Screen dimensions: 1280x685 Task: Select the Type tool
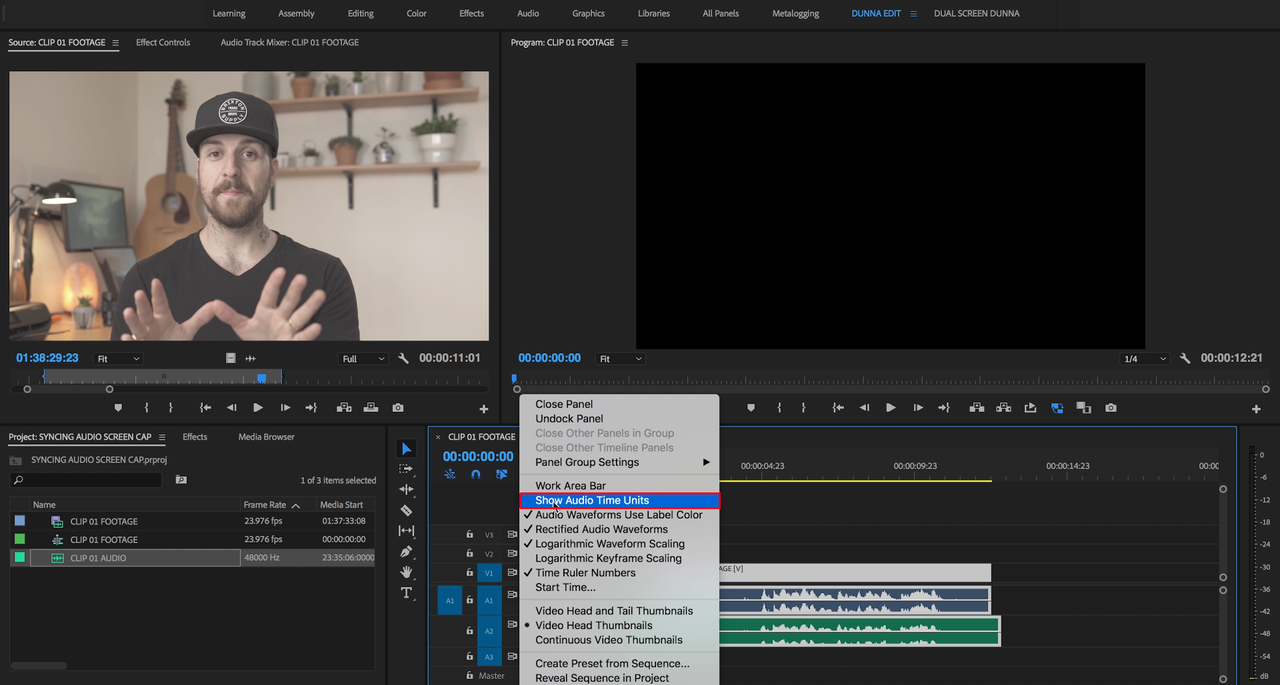(x=406, y=593)
